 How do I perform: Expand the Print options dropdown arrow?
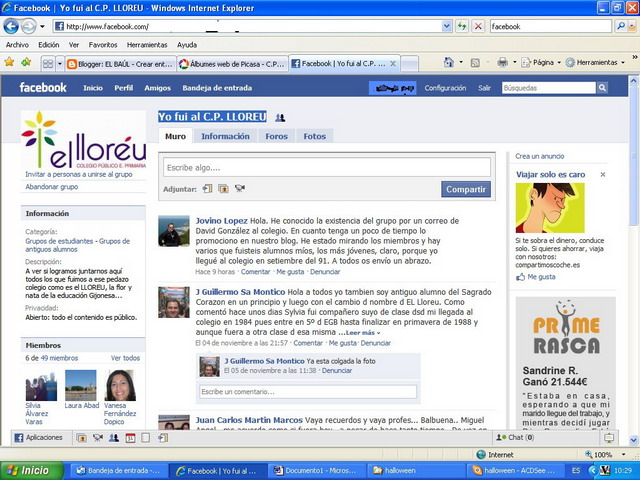point(514,62)
